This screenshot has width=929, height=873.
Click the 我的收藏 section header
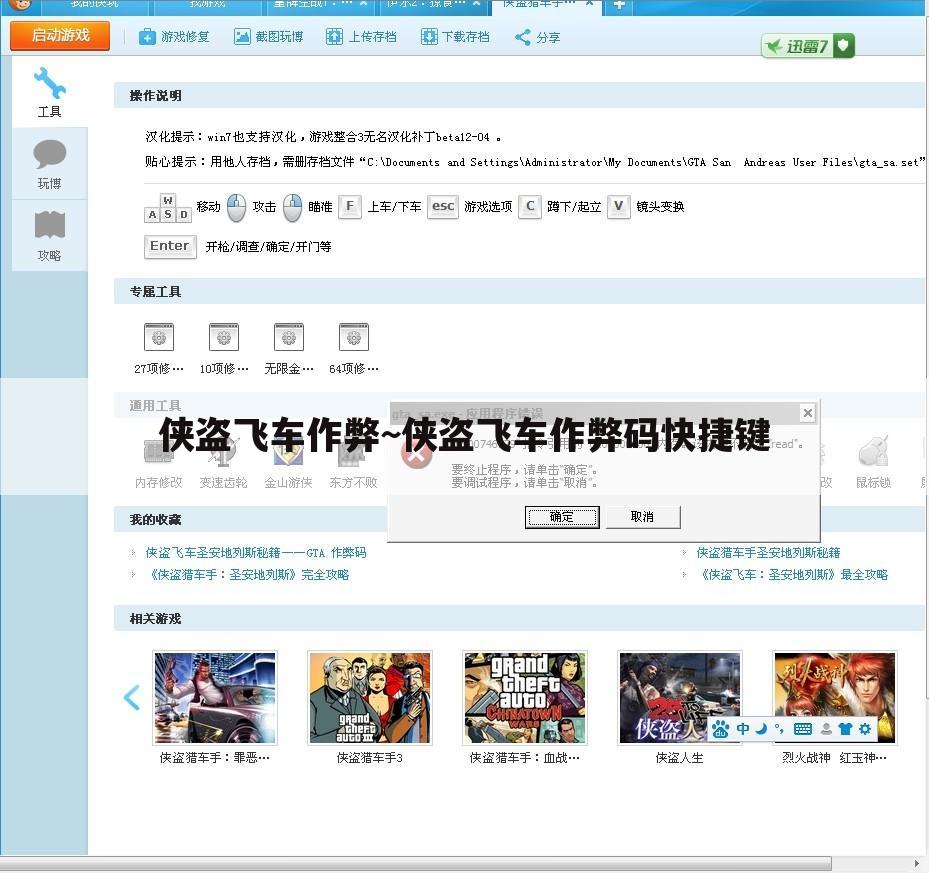click(x=156, y=520)
